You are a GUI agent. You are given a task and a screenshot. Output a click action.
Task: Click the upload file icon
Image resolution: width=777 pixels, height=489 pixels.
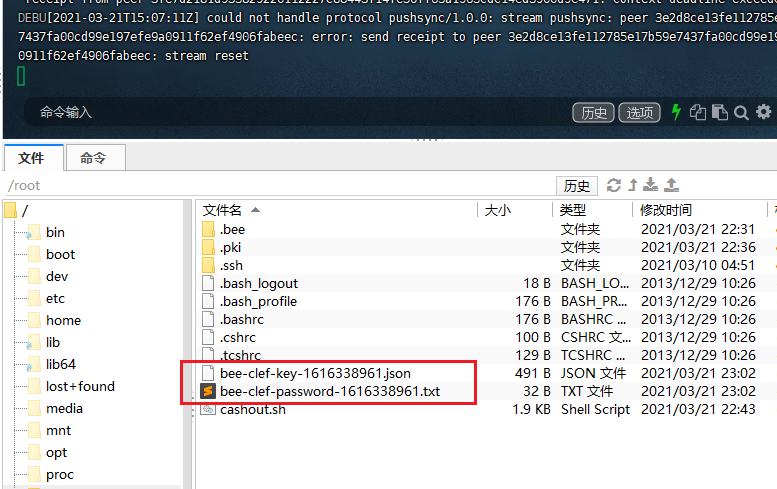[671, 185]
